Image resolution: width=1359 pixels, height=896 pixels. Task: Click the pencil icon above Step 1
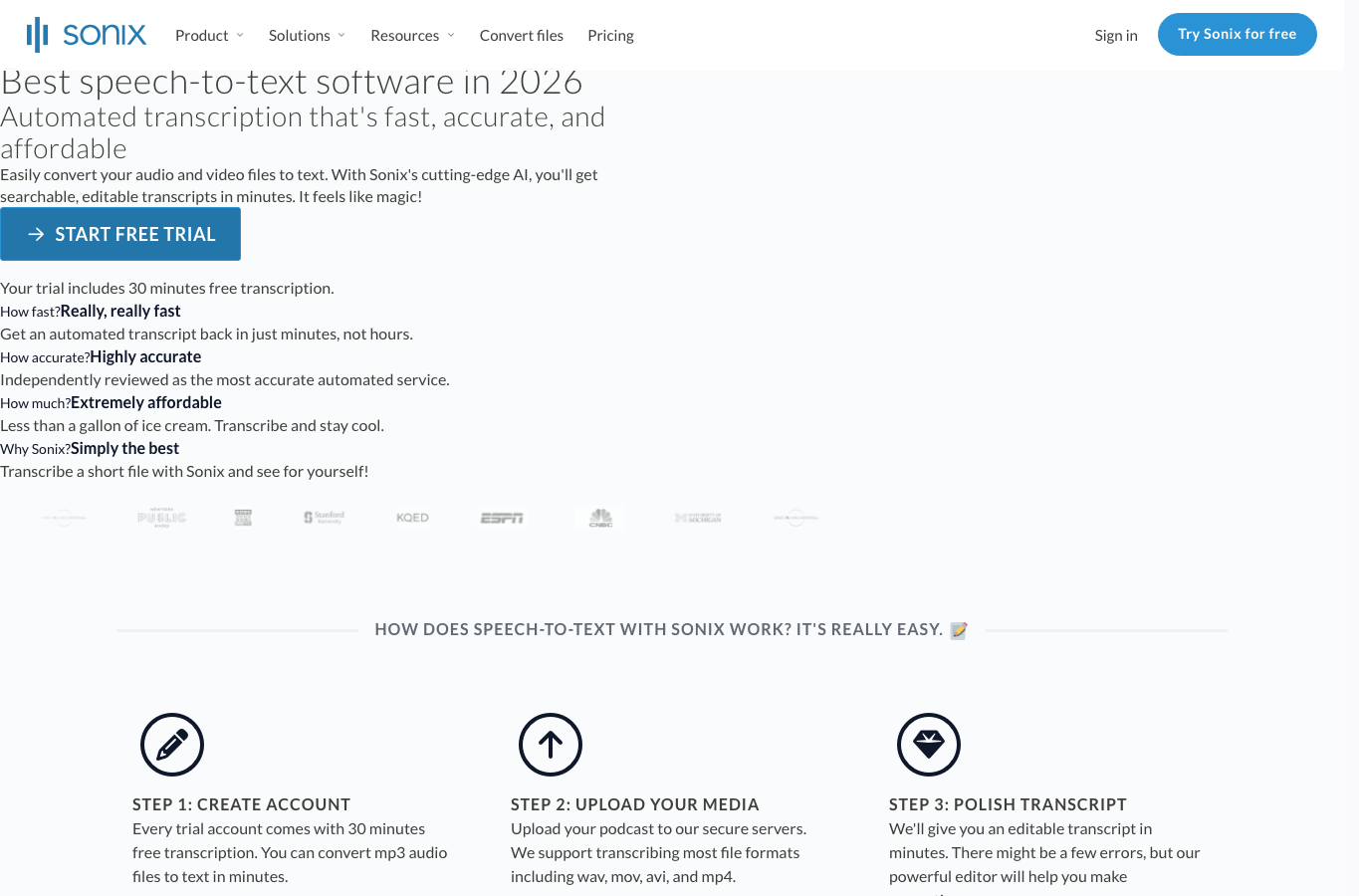click(172, 745)
